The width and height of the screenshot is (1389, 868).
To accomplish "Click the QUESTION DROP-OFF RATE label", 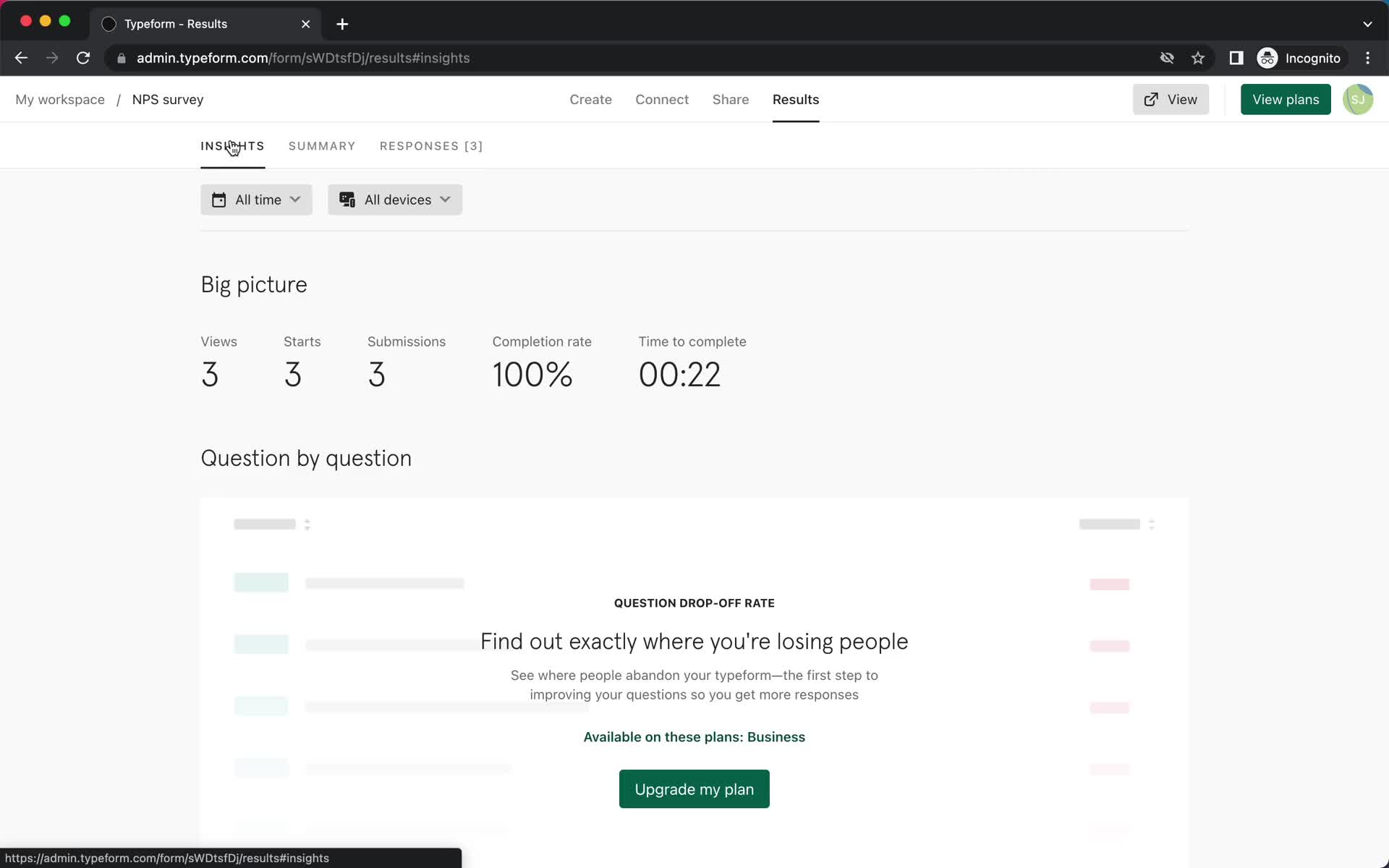I will [x=694, y=603].
